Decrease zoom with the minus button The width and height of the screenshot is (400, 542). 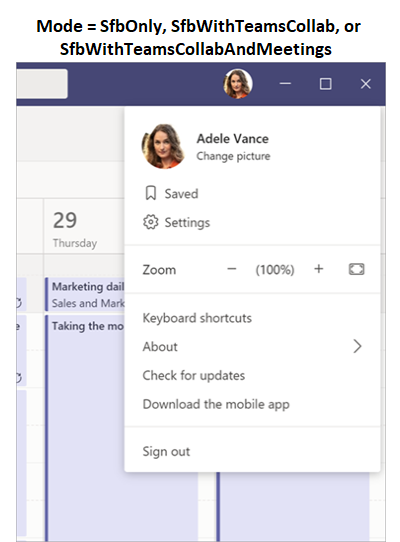[x=232, y=269]
